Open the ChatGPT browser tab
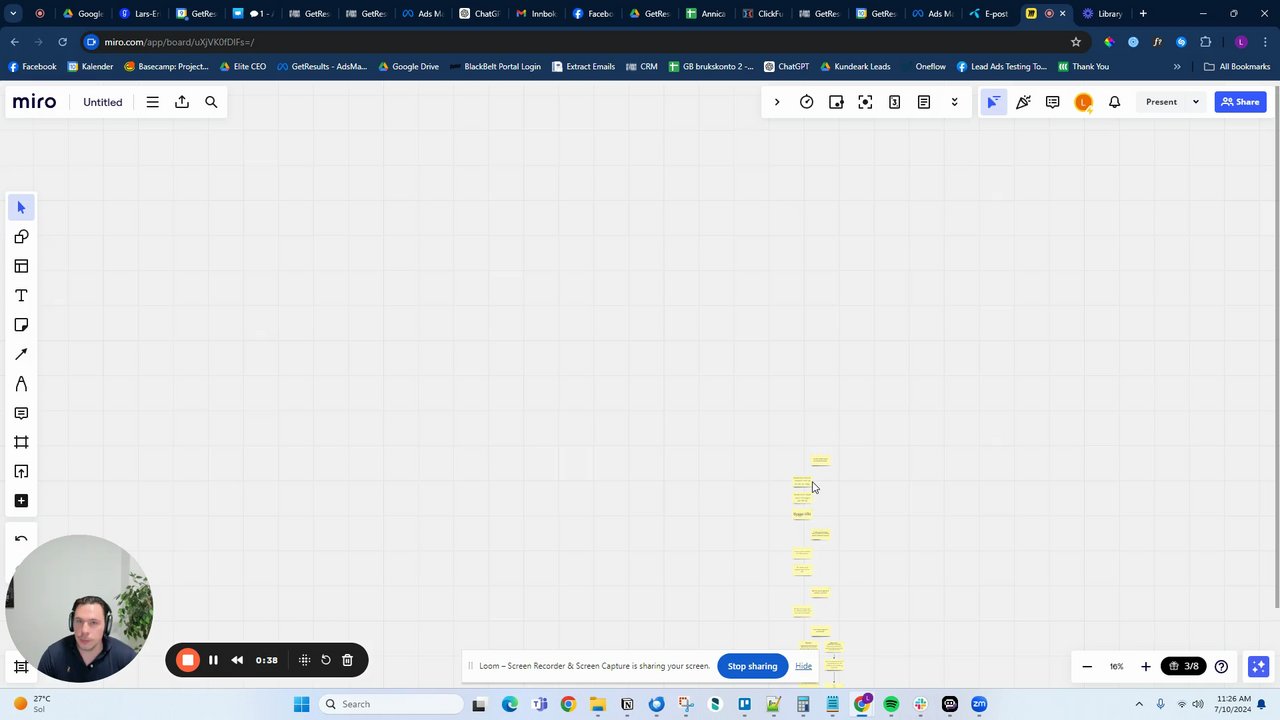 (x=478, y=14)
